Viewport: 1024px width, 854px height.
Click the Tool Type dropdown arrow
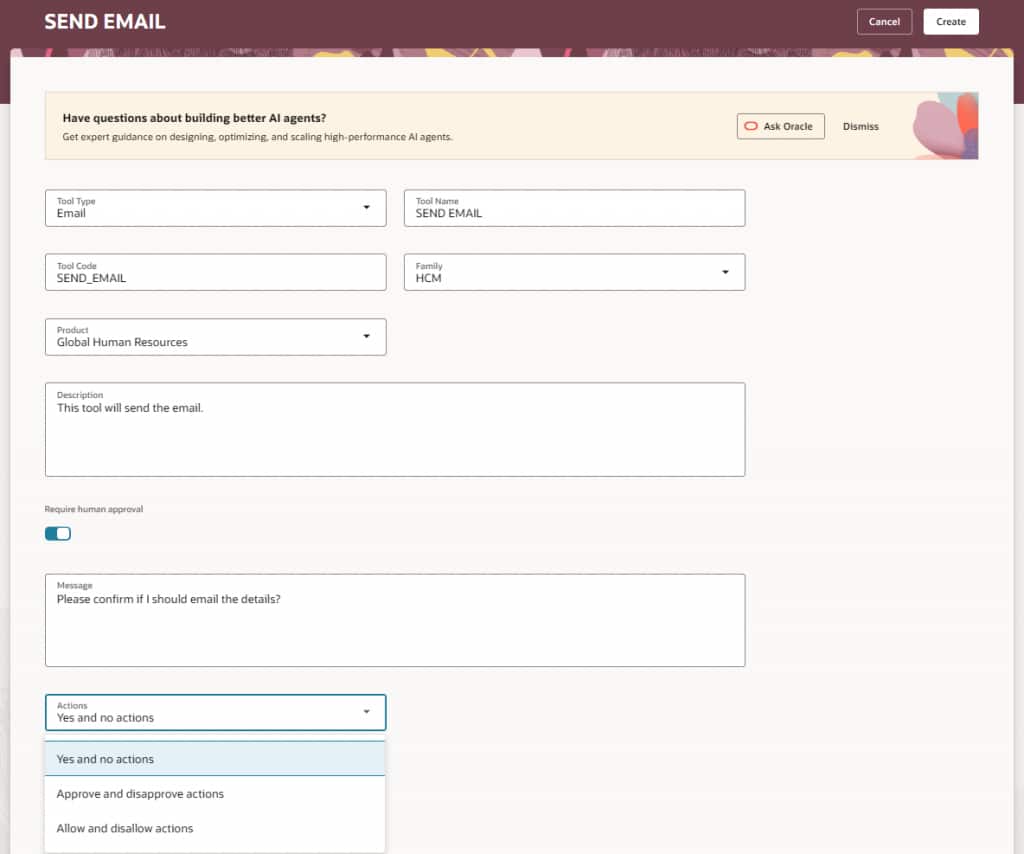pyautogui.click(x=367, y=207)
